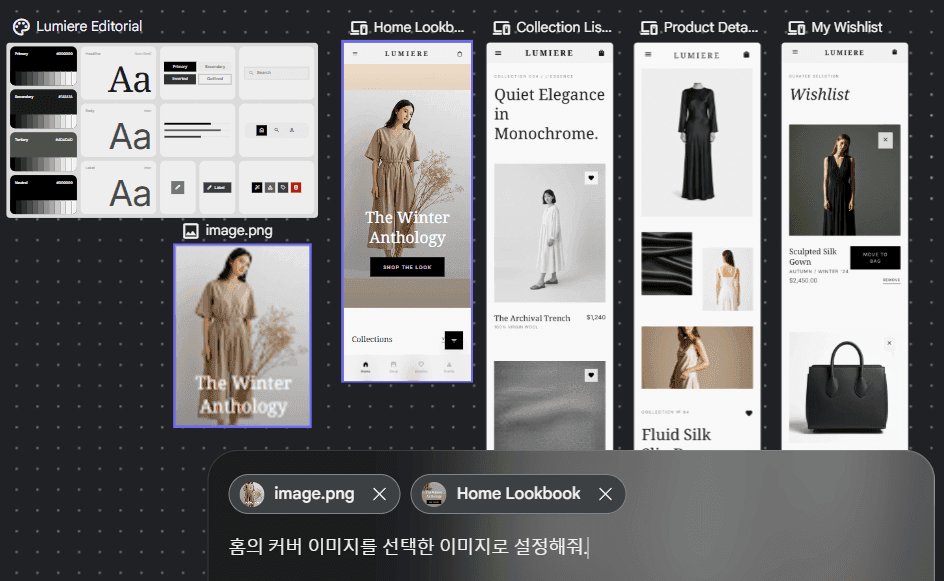The height and width of the screenshot is (581, 944).
Task: Remove image.png chip from the prompt
Action: point(379,494)
